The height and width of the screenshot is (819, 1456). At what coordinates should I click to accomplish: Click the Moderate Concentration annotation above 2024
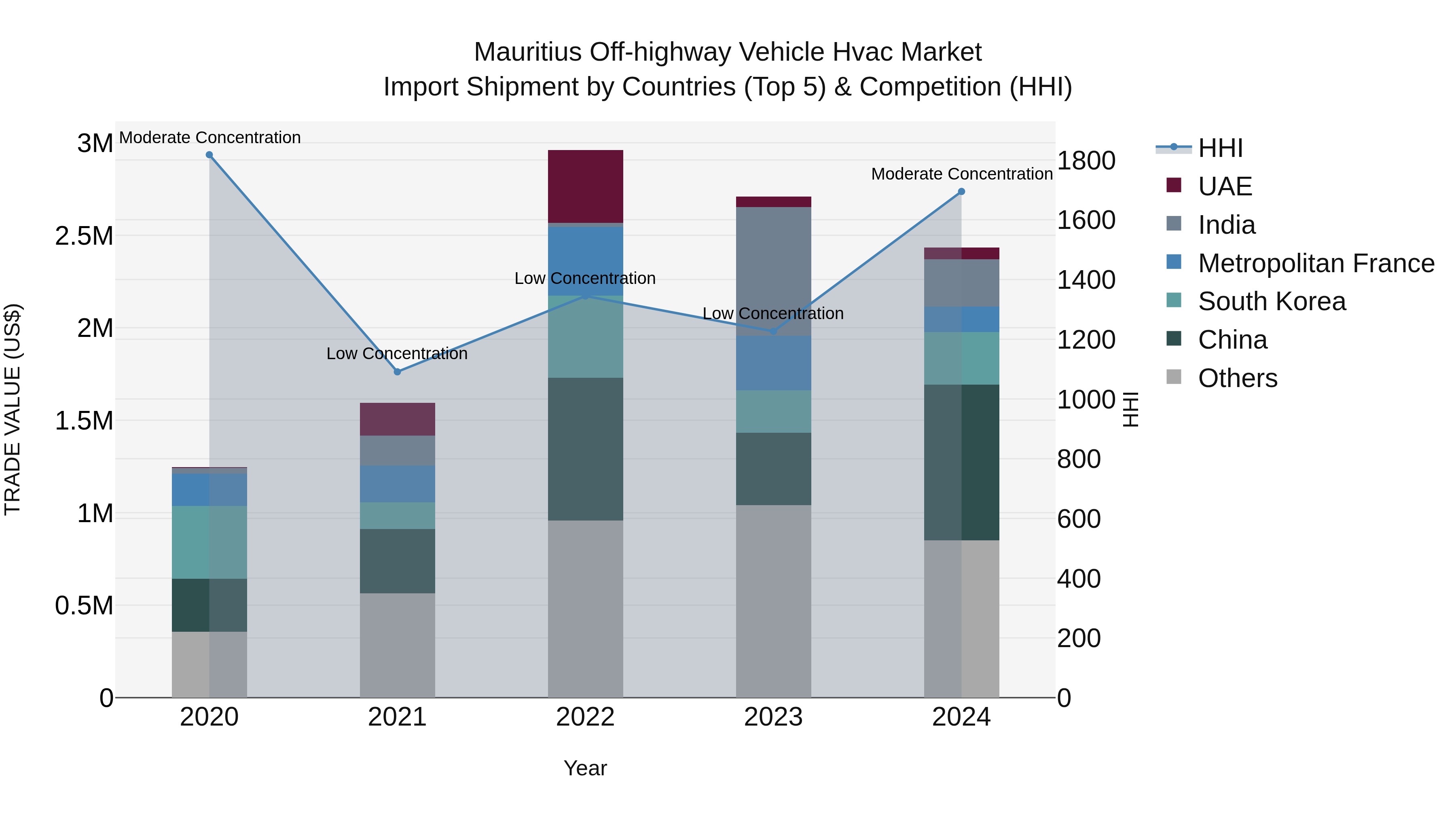click(962, 174)
